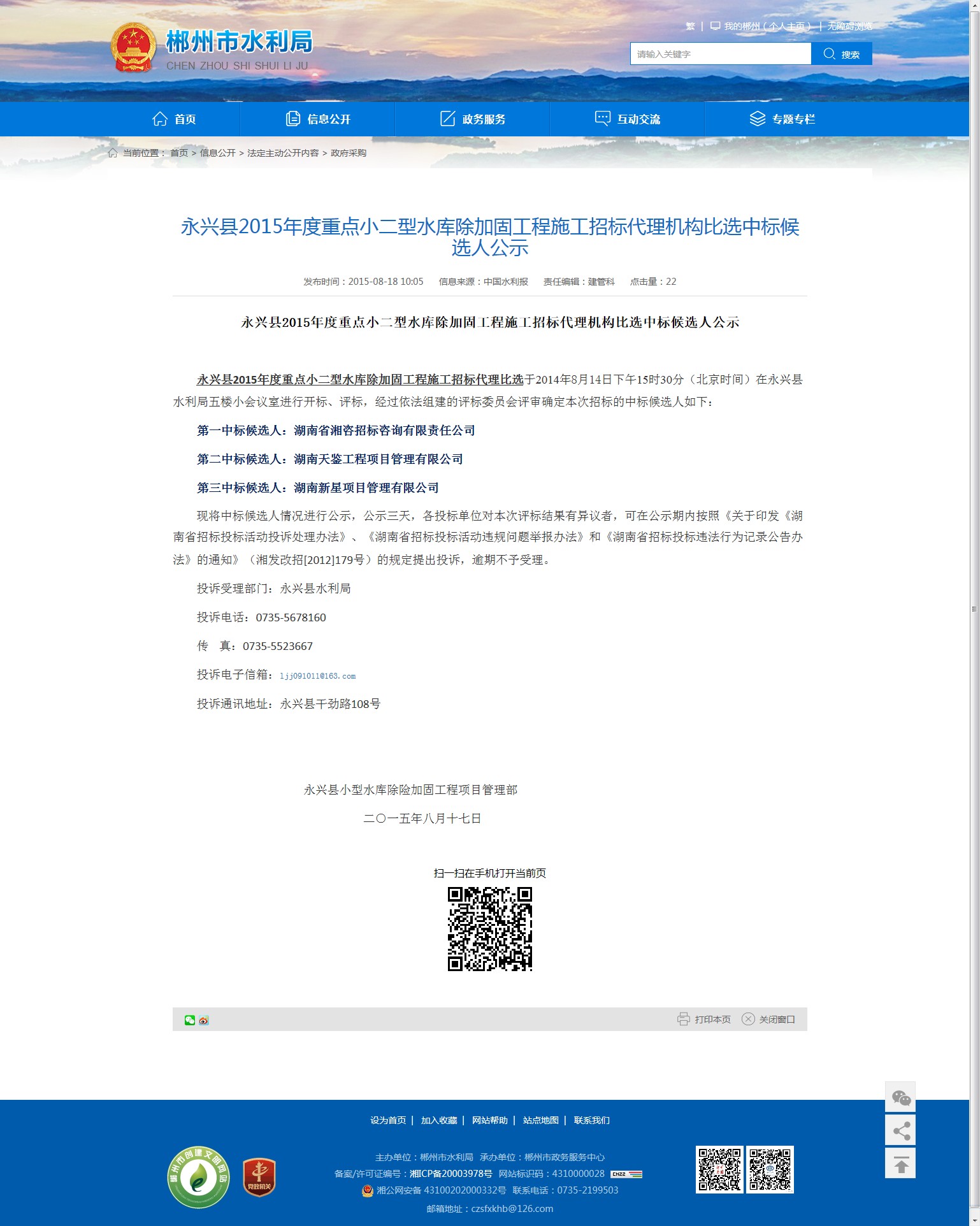Image resolution: width=980 pixels, height=1226 pixels.
Task: Click the back-to-top arrow icon
Action: (x=900, y=1164)
